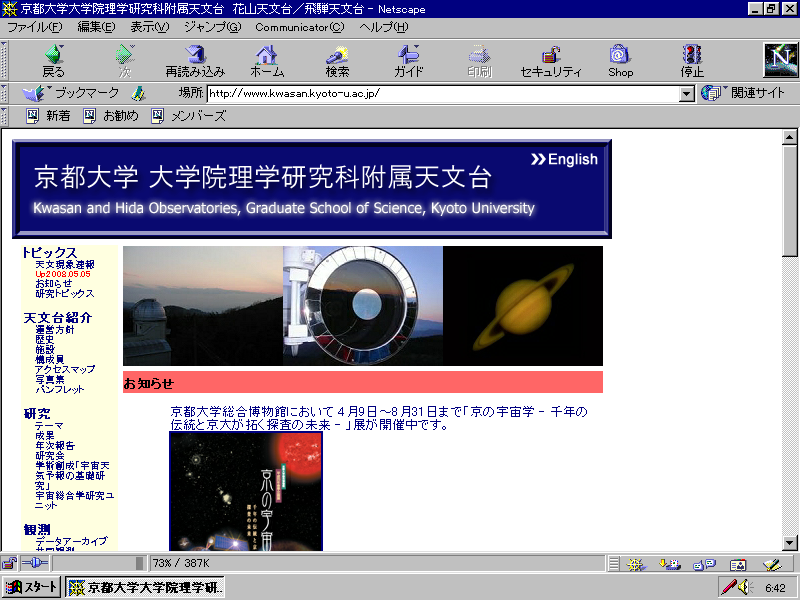Open the Shop toolbar button
Screen dimensions: 800x600
(x=620, y=61)
